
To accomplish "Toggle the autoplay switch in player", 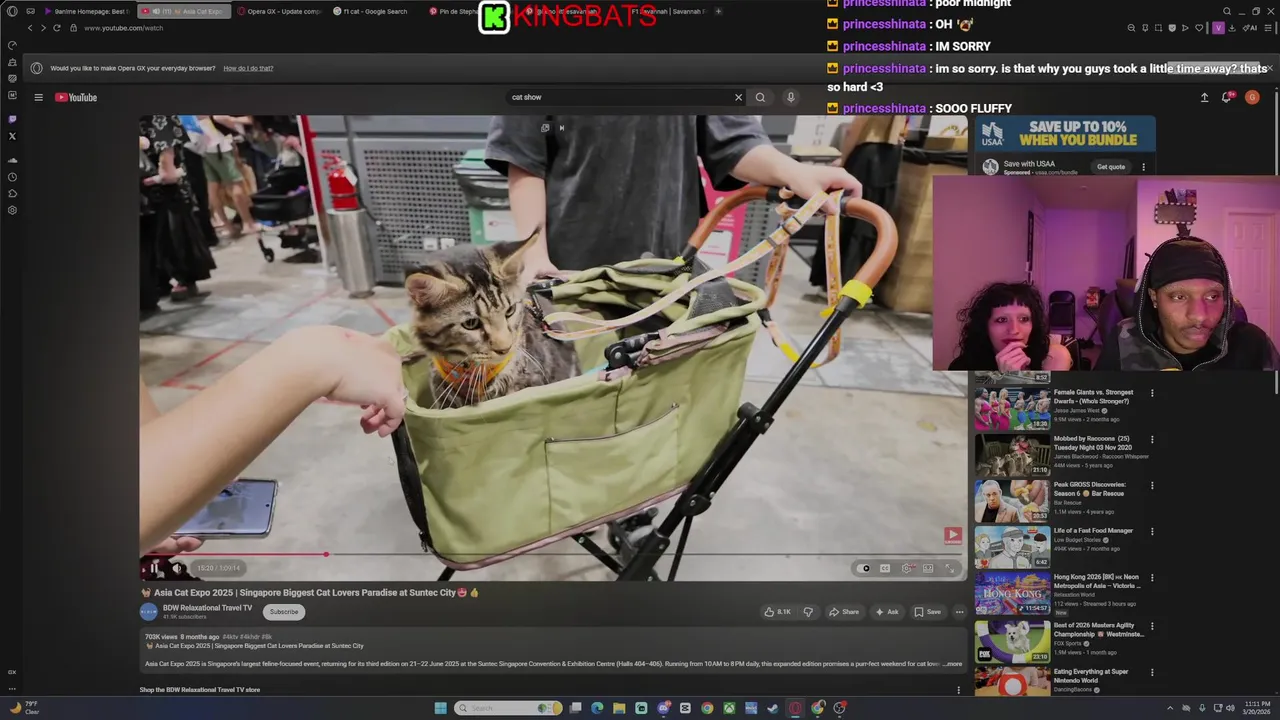I will pyautogui.click(x=865, y=568).
